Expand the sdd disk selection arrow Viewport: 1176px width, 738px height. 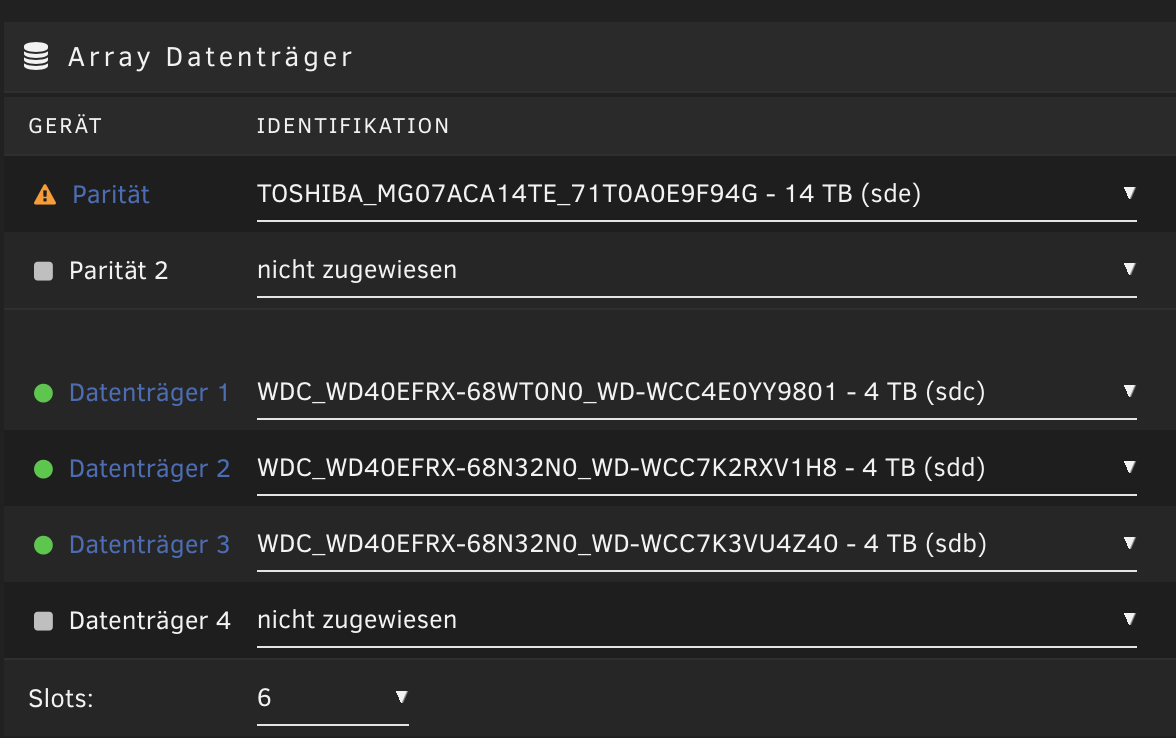[x=1129, y=467]
